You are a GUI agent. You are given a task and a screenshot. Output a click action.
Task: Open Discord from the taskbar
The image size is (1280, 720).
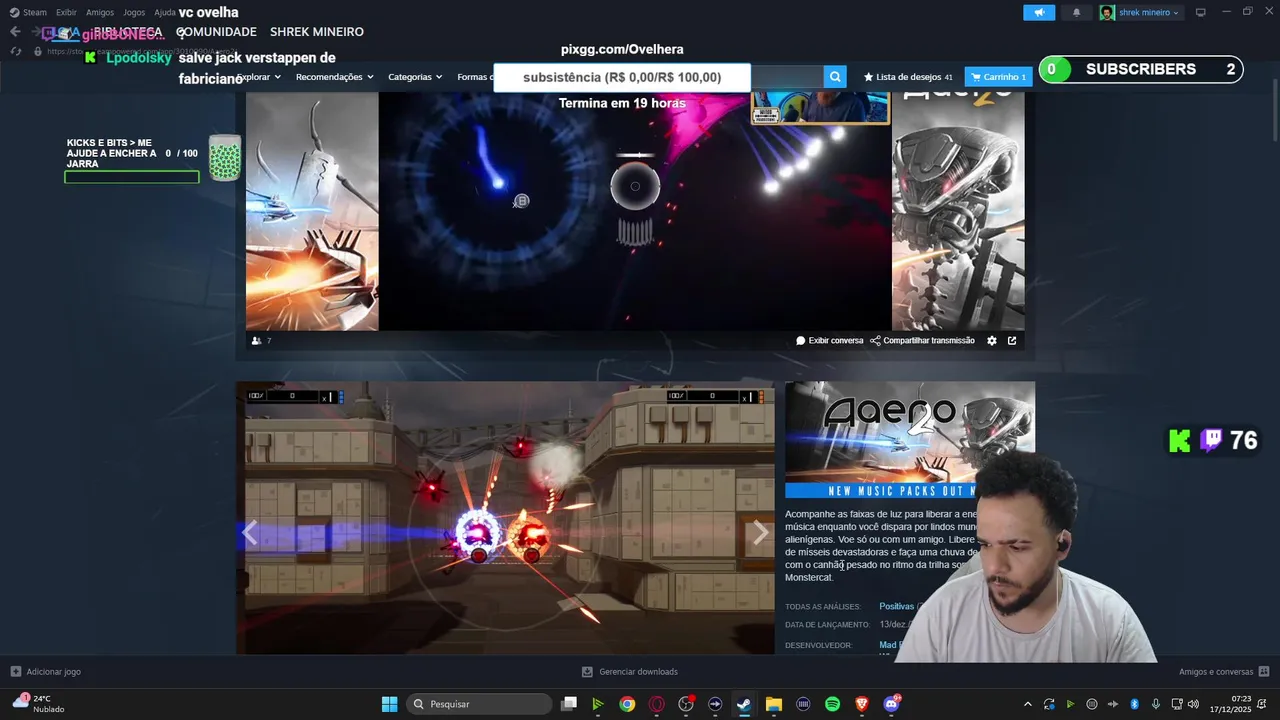point(891,704)
